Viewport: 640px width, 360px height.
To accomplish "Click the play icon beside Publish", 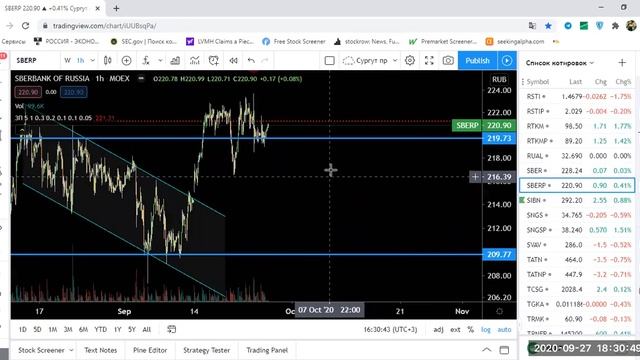I will 507,60.
